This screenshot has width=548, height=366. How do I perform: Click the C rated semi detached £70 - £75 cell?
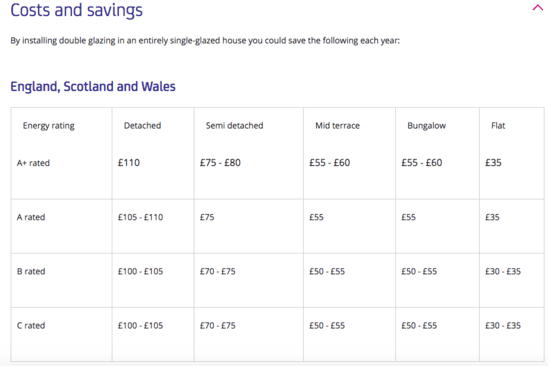(218, 325)
